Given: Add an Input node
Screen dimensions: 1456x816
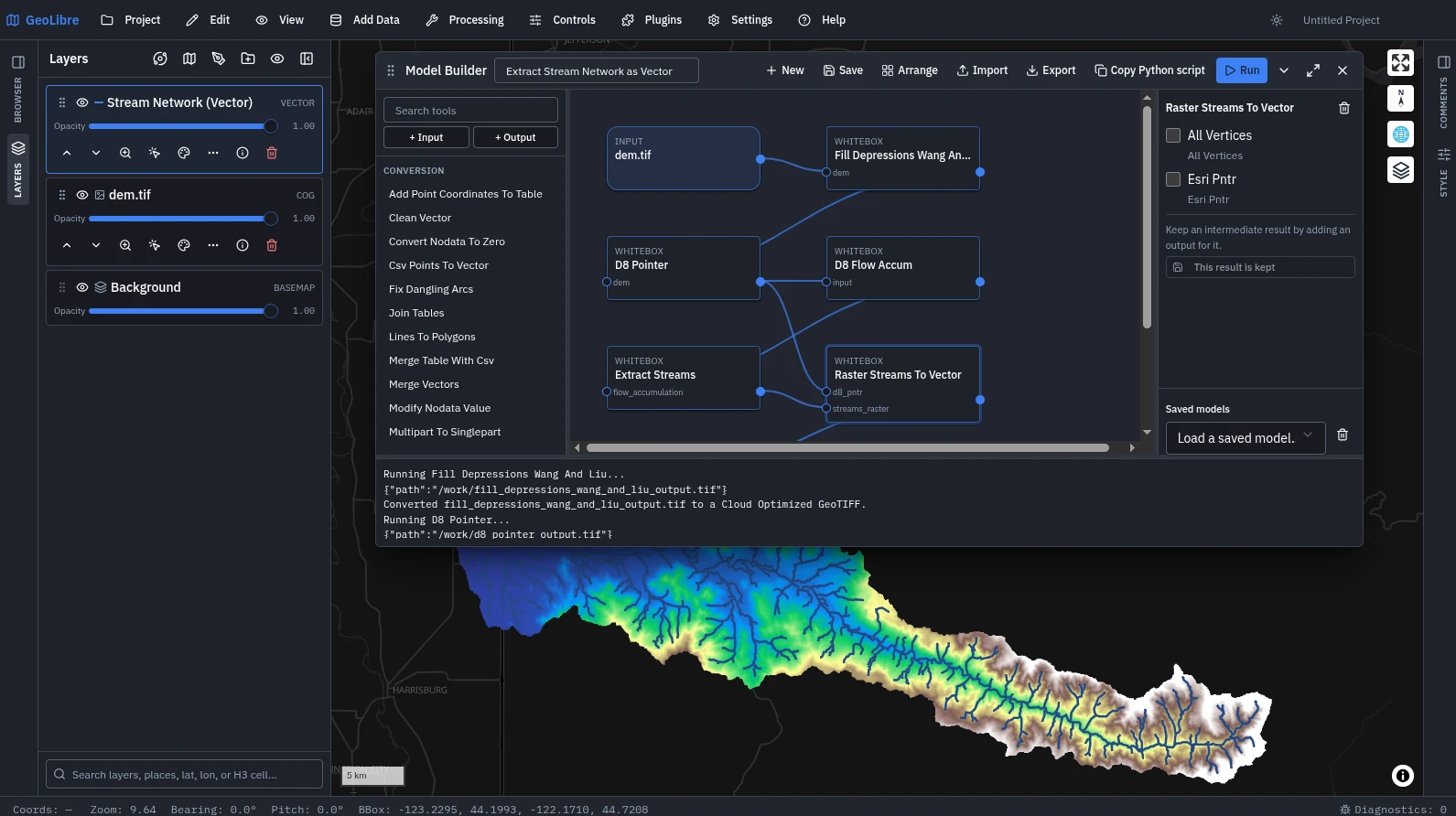Looking at the screenshot, I should 426,137.
